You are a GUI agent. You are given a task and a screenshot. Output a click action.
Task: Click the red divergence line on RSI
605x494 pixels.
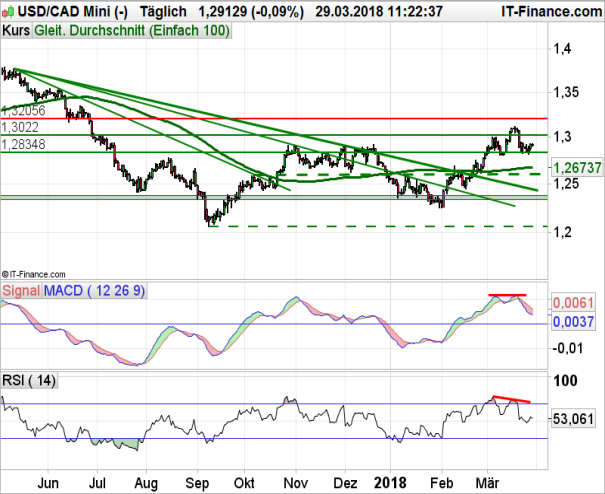(512, 399)
